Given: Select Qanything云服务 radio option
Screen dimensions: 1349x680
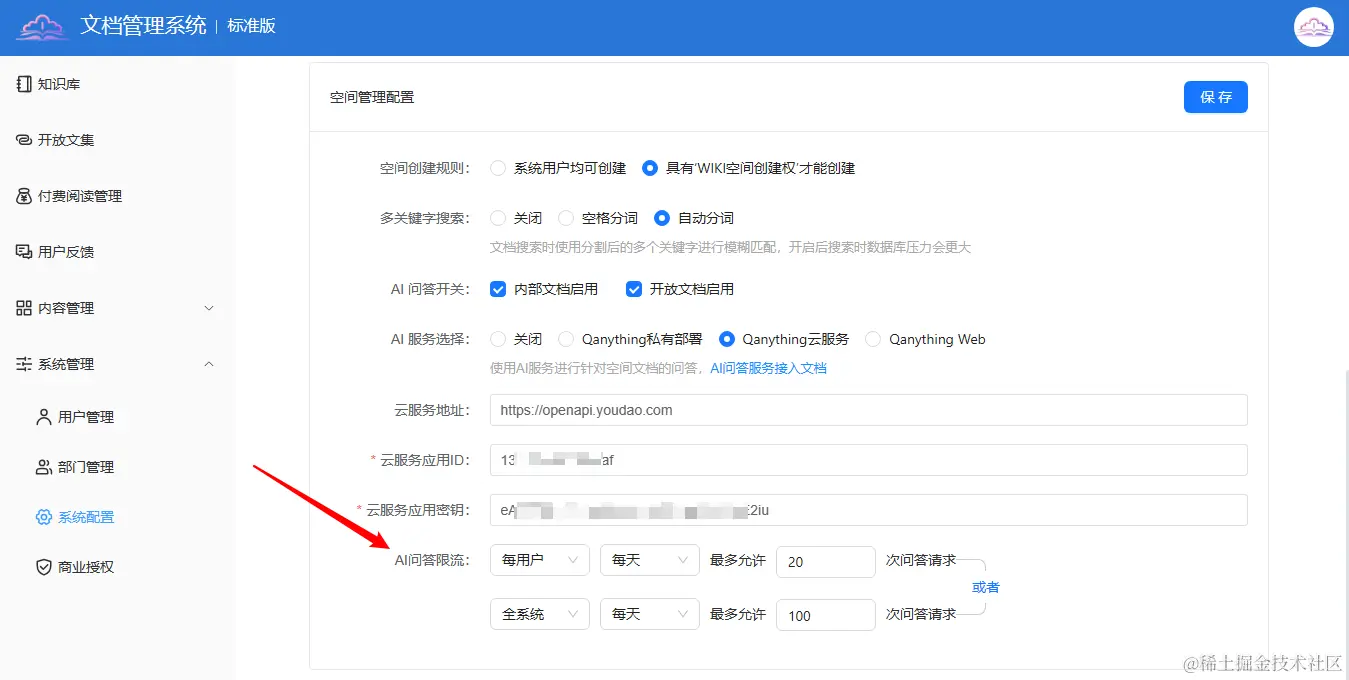Looking at the screenshot, I should click(727, 339).
